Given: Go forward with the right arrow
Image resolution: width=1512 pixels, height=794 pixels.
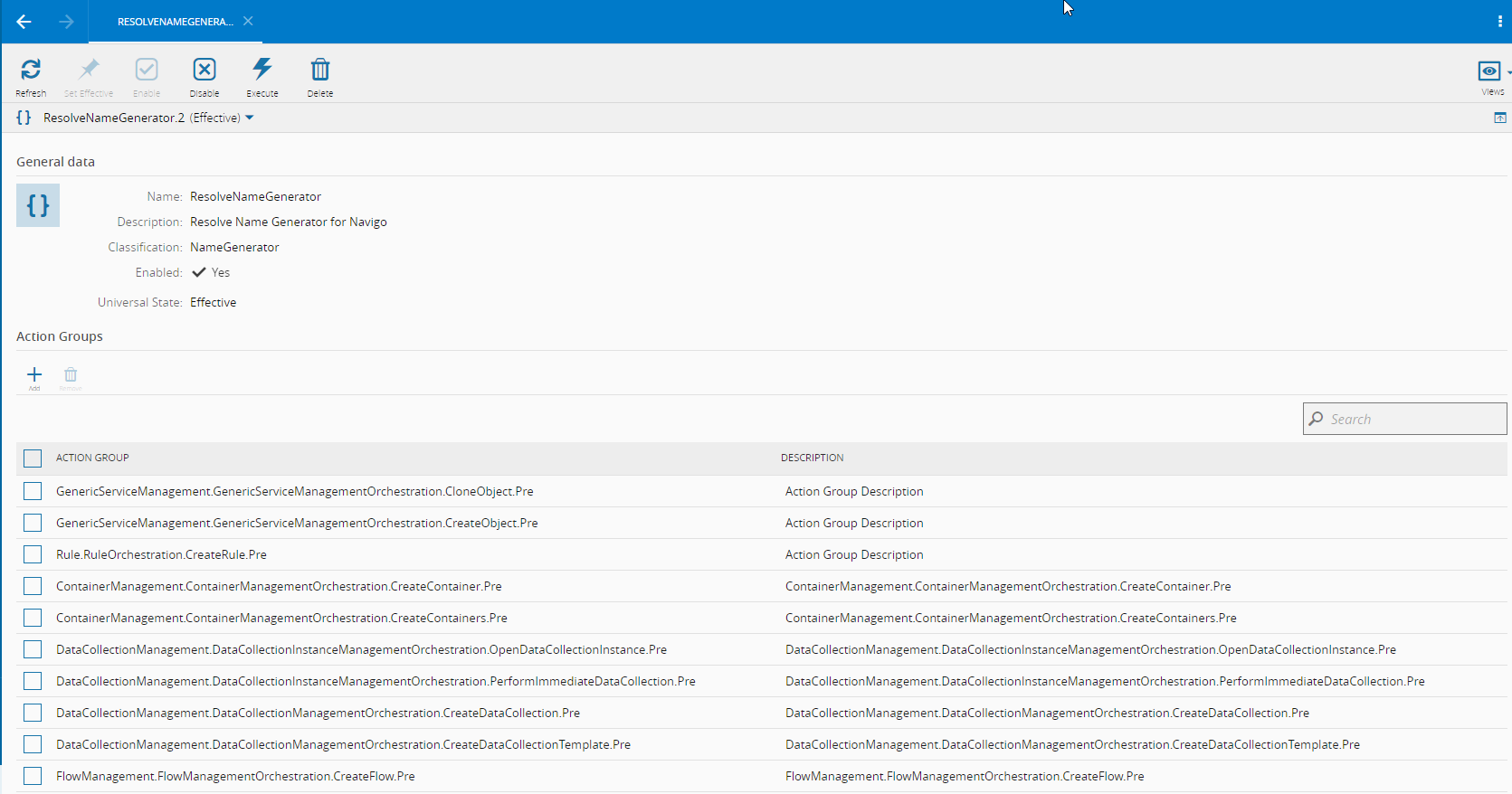Looking at the screenshot, I should pyautogui.click(x=66, y=22).
